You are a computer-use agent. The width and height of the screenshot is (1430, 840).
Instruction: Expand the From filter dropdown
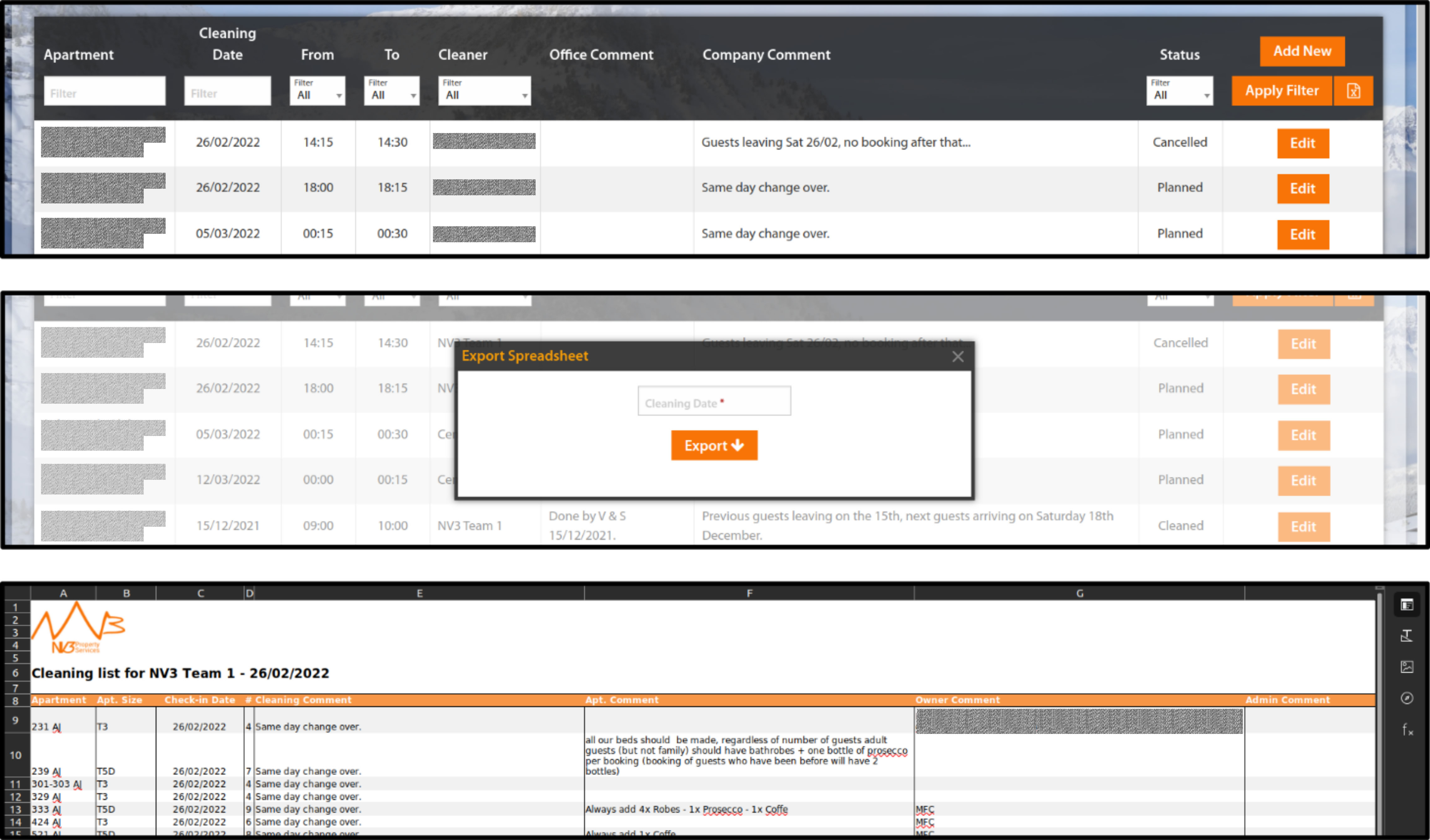(x=317, y=91)
